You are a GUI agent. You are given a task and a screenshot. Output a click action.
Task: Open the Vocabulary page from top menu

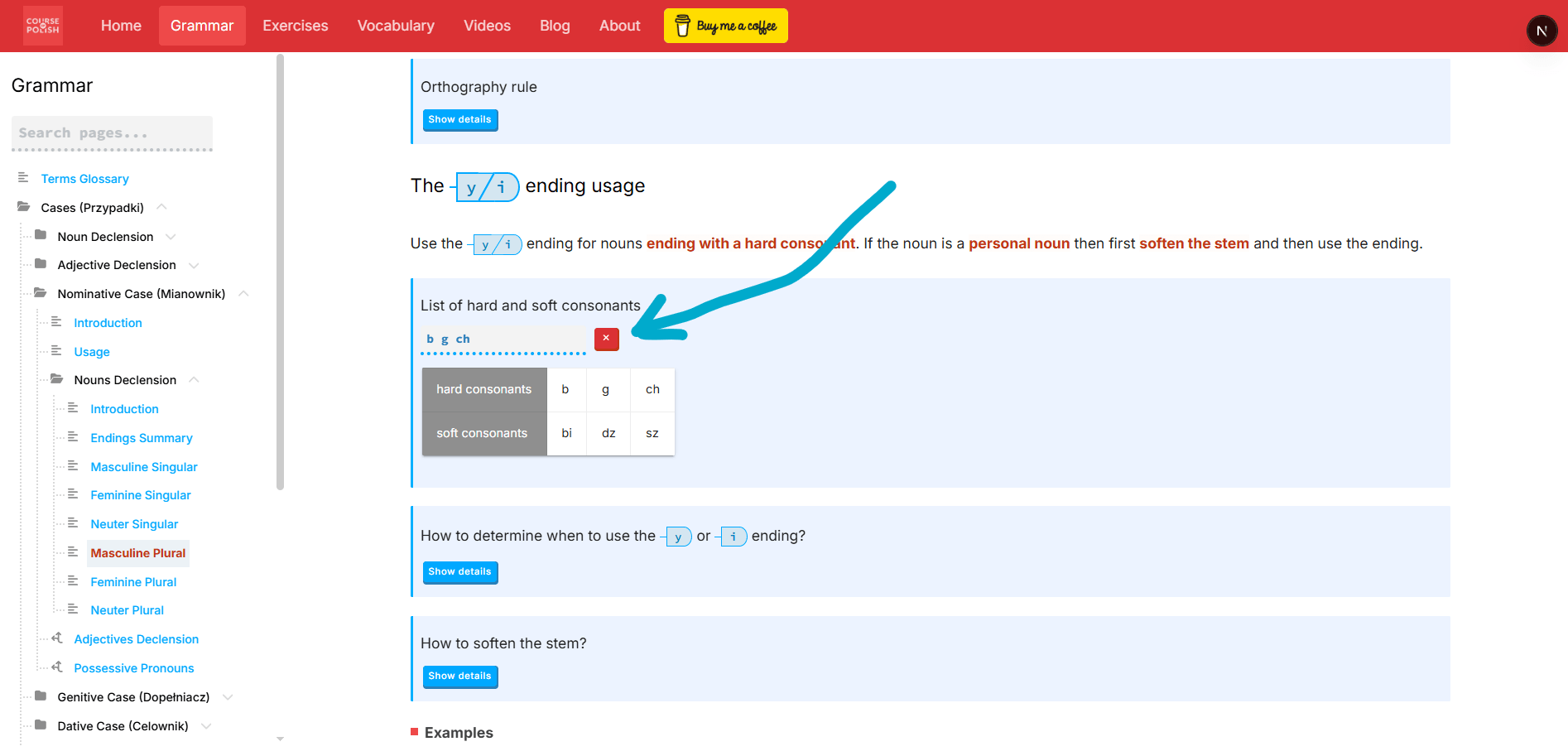pyautogui.click(x=396, y=26)
